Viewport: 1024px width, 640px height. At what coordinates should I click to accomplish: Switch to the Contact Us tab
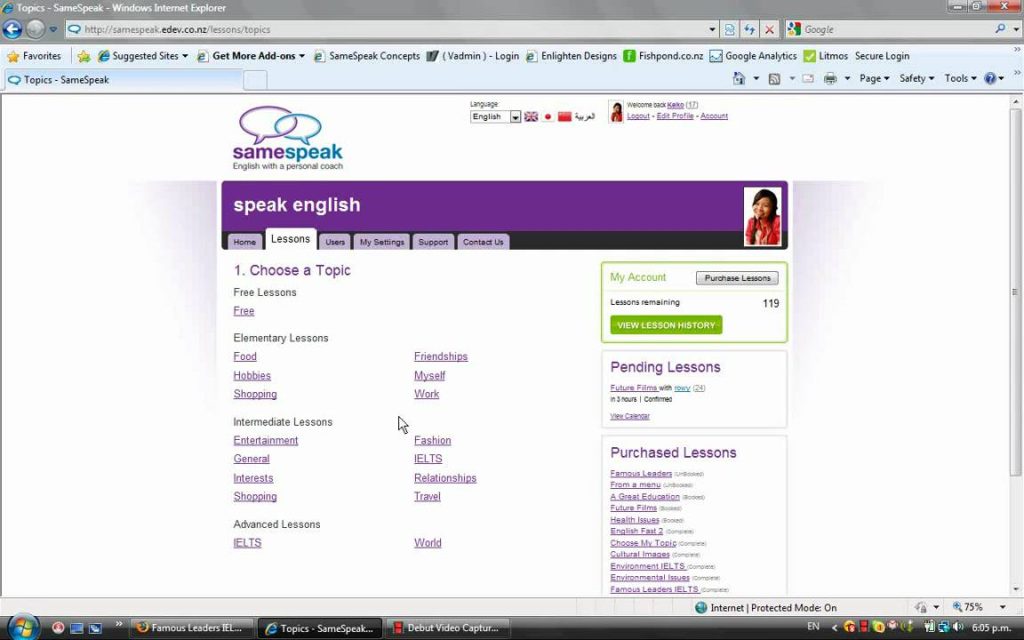coord(483,241)
